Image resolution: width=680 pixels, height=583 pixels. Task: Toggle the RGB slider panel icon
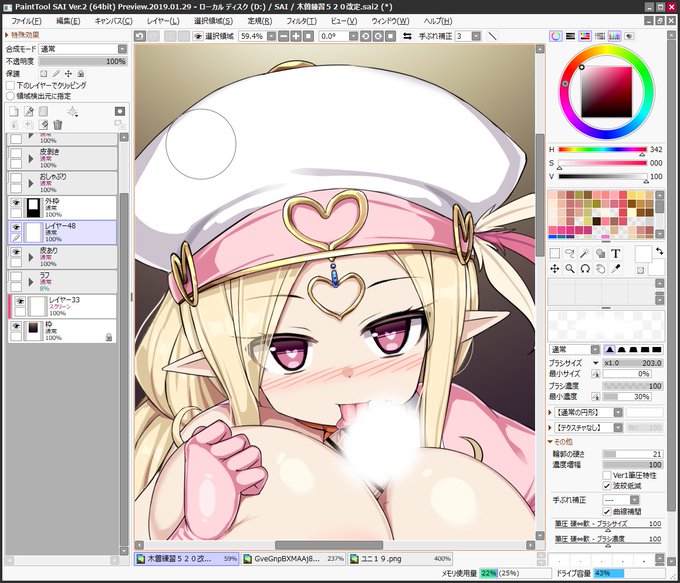(x=570, y=36)
